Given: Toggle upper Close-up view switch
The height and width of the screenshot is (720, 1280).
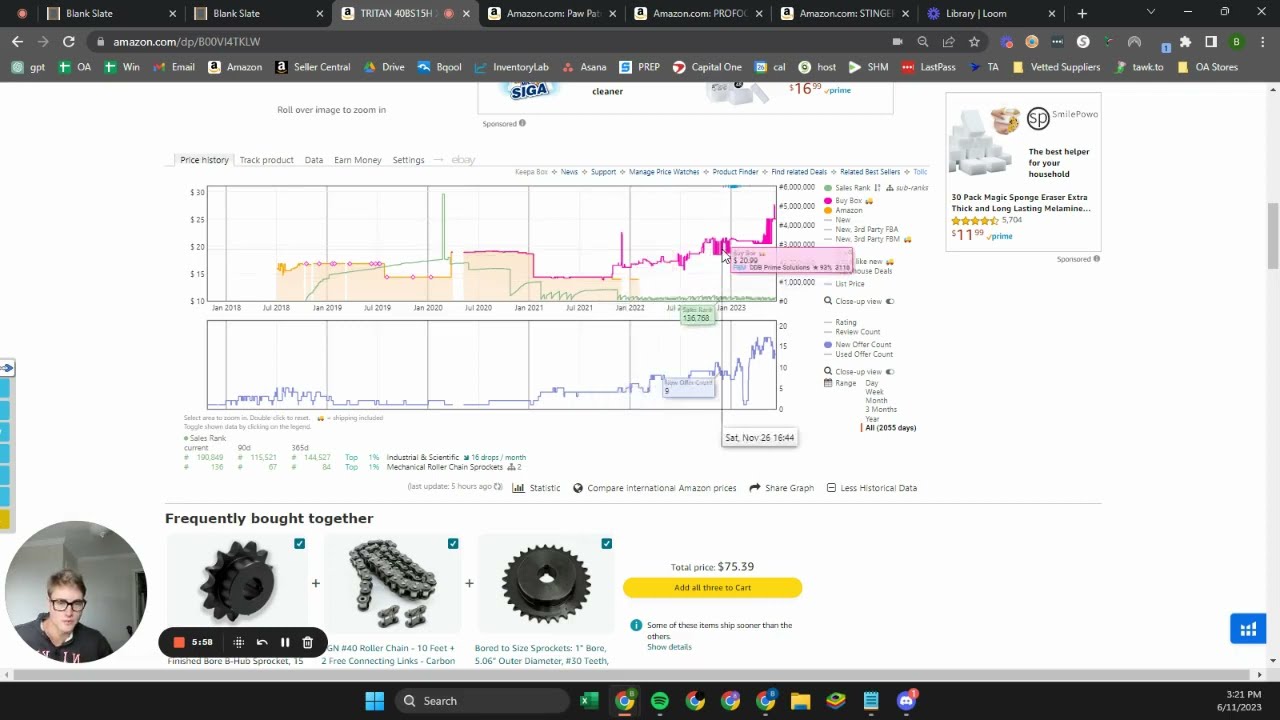Looking at the screenshot, I should [x=889, y=301].
